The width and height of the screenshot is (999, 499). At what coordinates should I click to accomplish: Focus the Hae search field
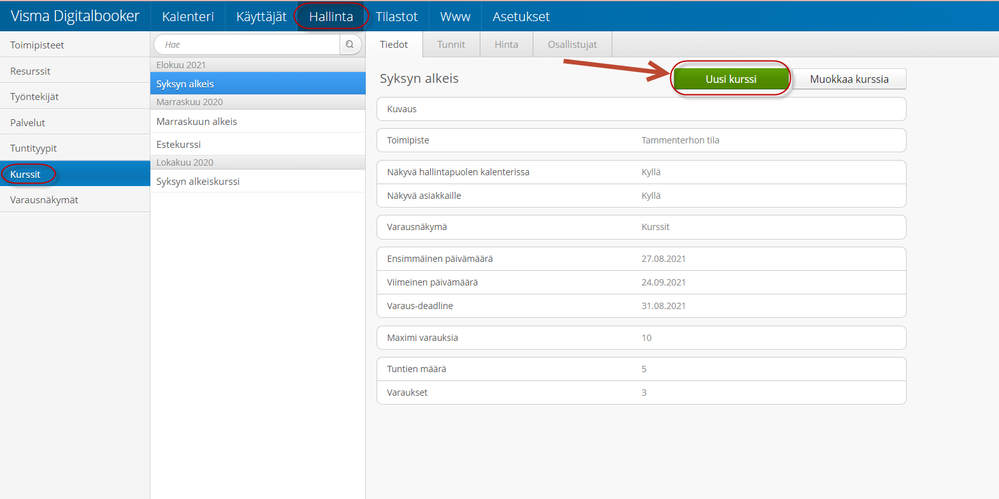click(x=247, y=45)
